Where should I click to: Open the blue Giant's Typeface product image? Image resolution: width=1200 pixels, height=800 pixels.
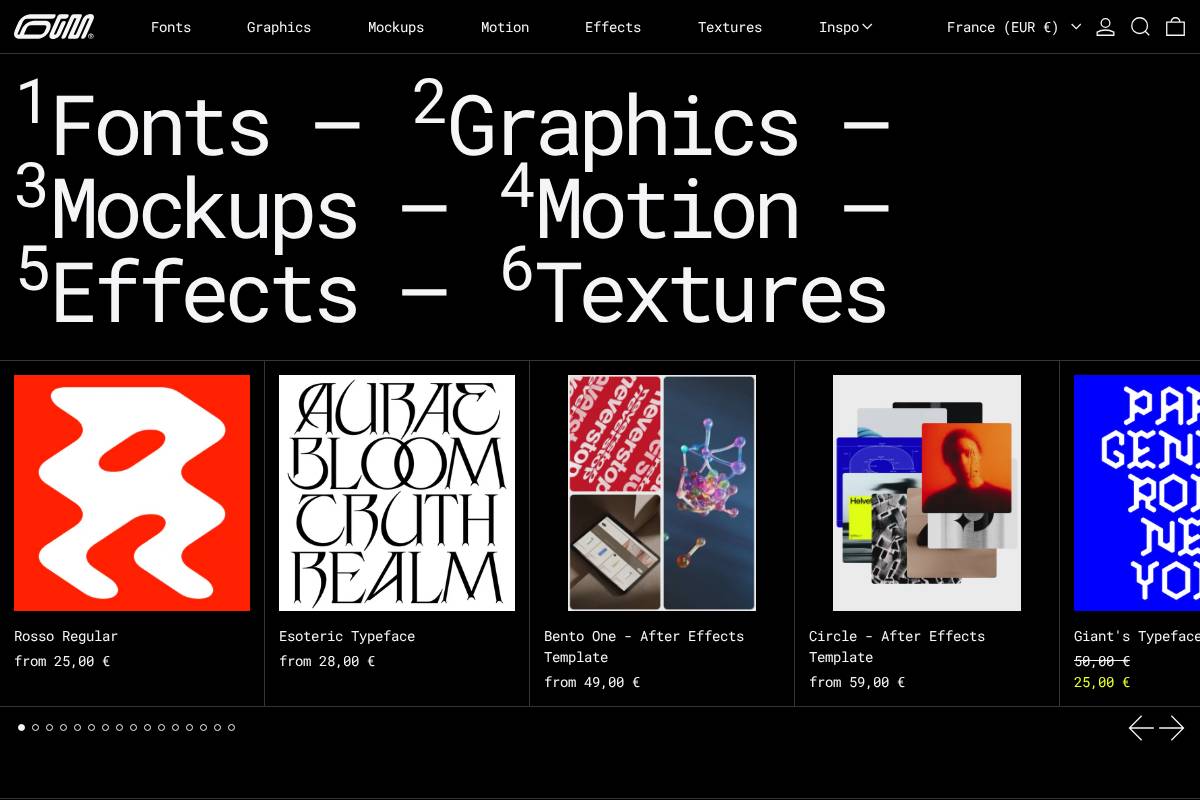(1137, 493)
